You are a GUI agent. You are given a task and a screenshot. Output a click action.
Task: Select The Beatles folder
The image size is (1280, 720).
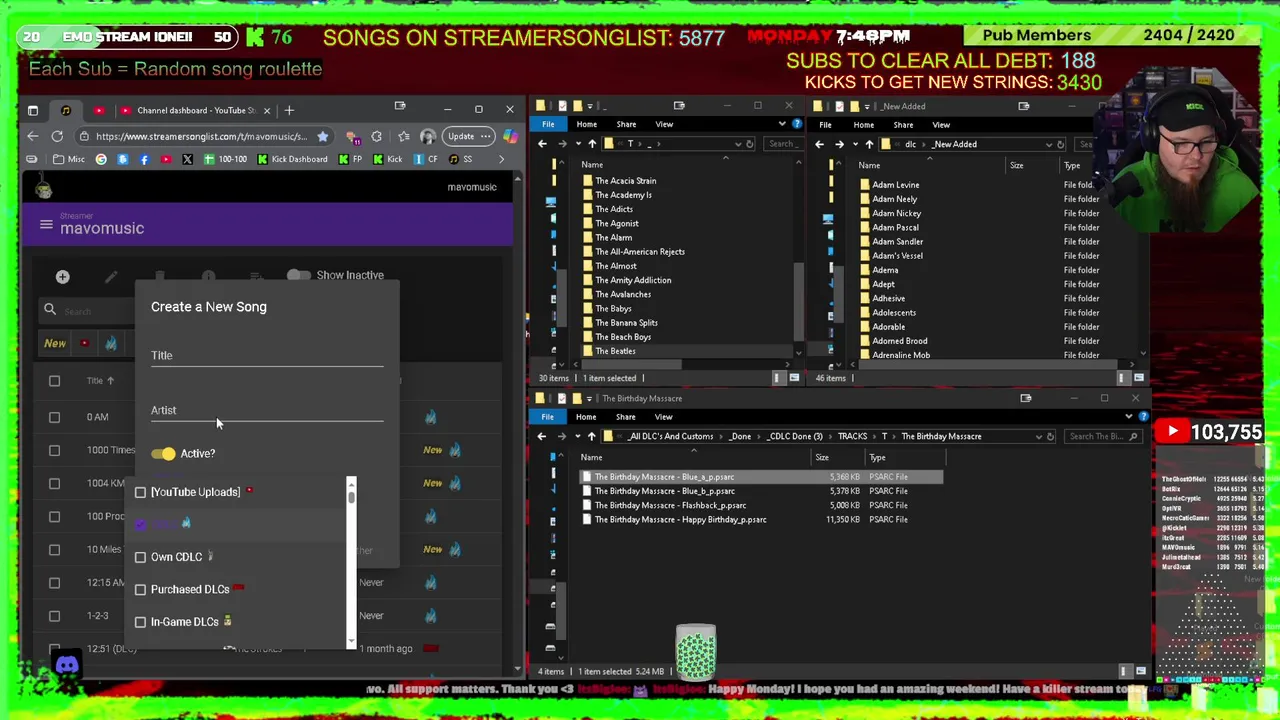pyautogui.click(x=614, y=351)
